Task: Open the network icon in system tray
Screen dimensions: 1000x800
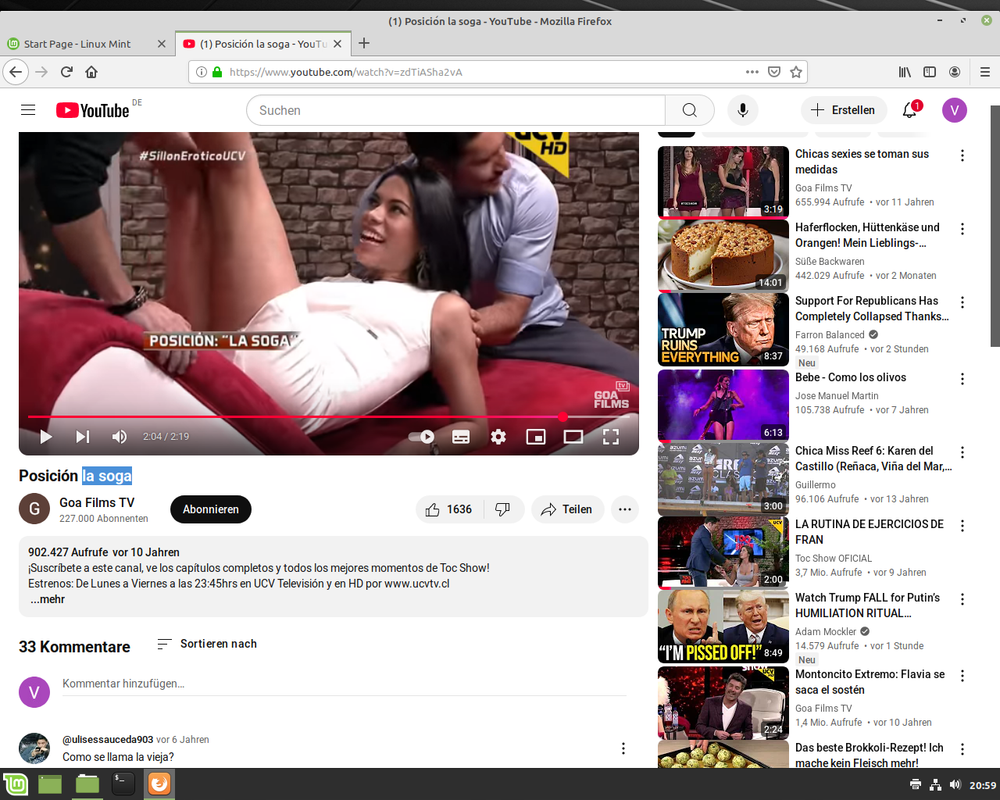Action: coord(935,785)
